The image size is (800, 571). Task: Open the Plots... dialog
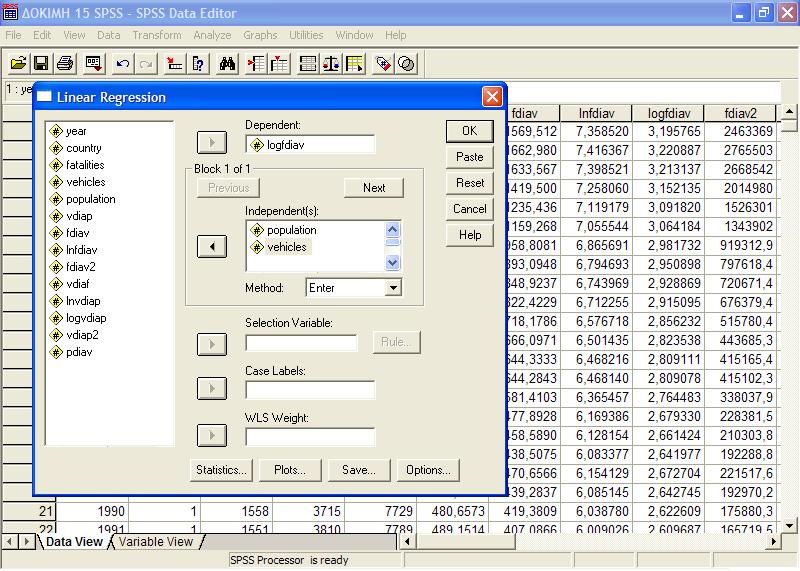[x=290, y=470]
